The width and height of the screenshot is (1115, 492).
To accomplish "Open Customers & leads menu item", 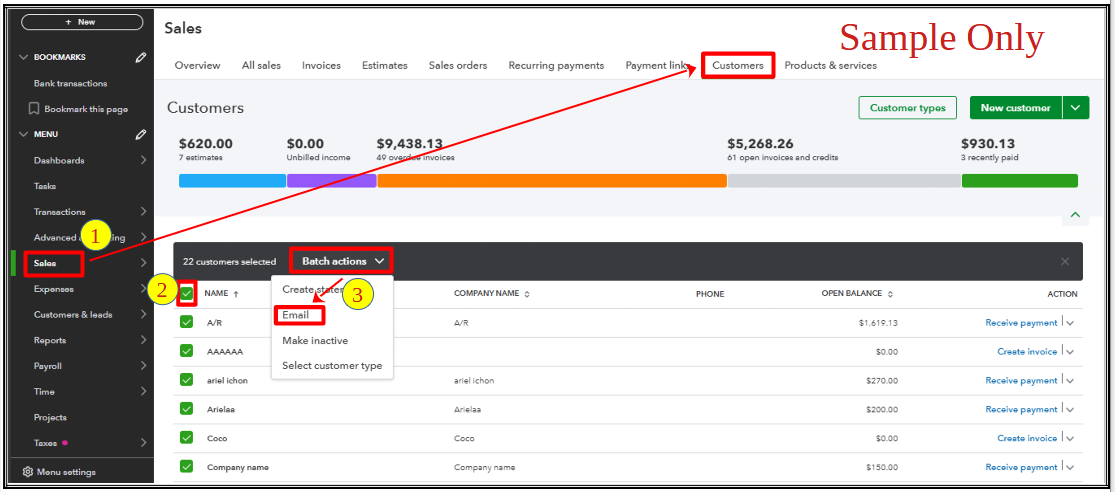I will [x=73, y=314].
